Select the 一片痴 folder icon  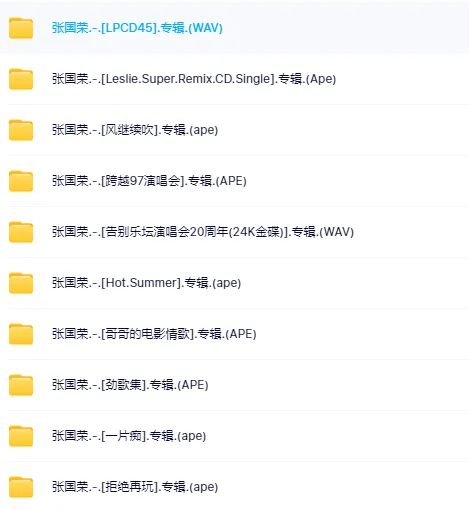click(x=21, y=436)
